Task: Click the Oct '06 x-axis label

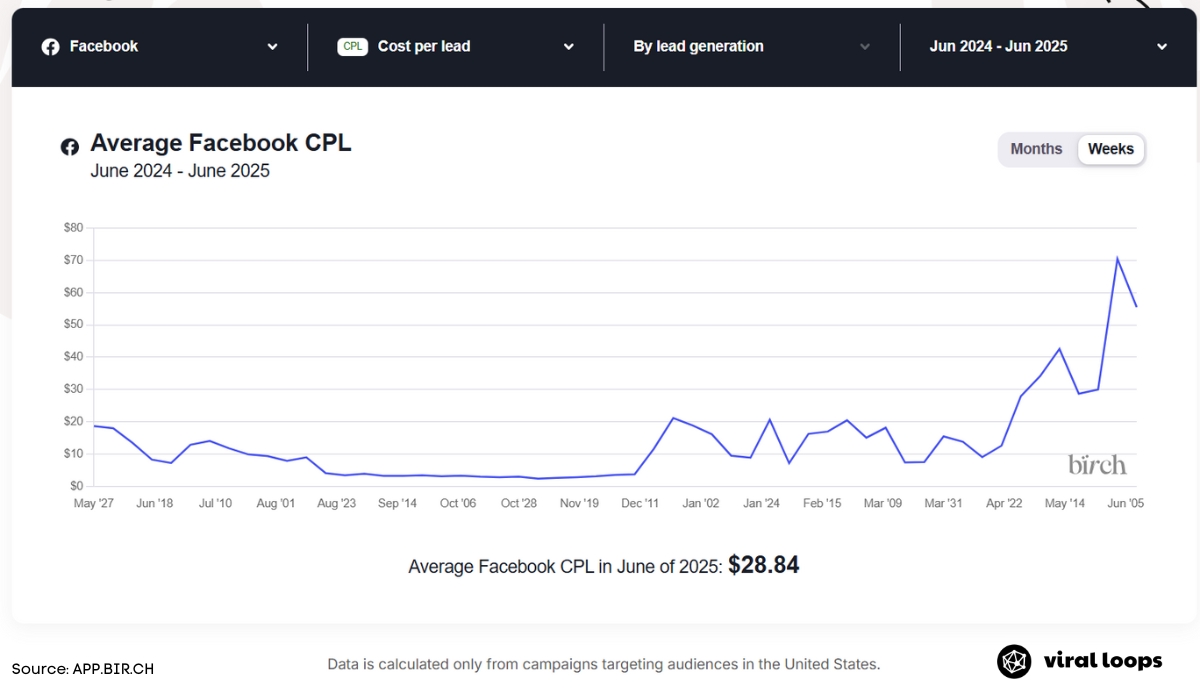Action: pyautogui.click(x=457, y=503)
